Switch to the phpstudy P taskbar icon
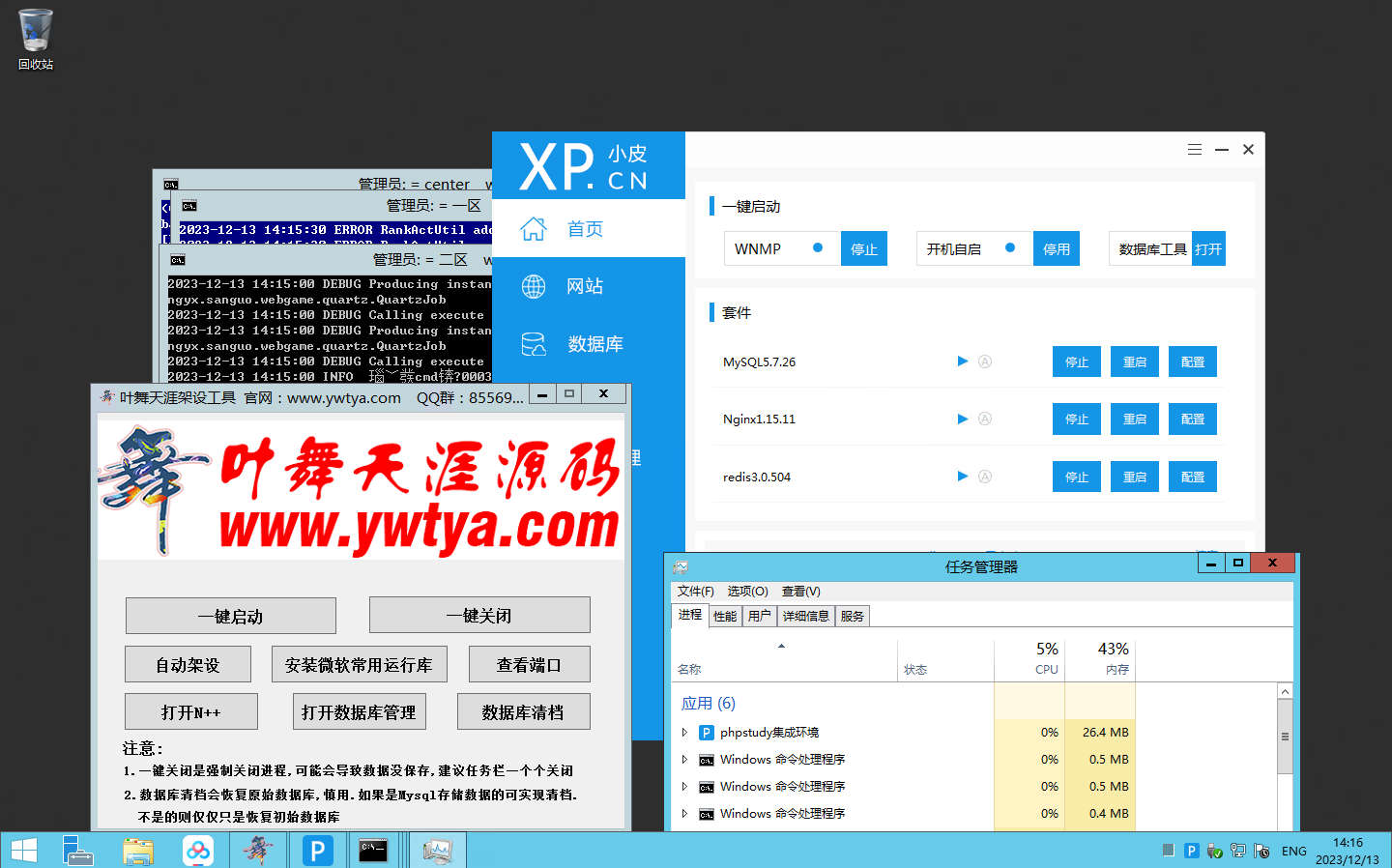 (317, 850)
